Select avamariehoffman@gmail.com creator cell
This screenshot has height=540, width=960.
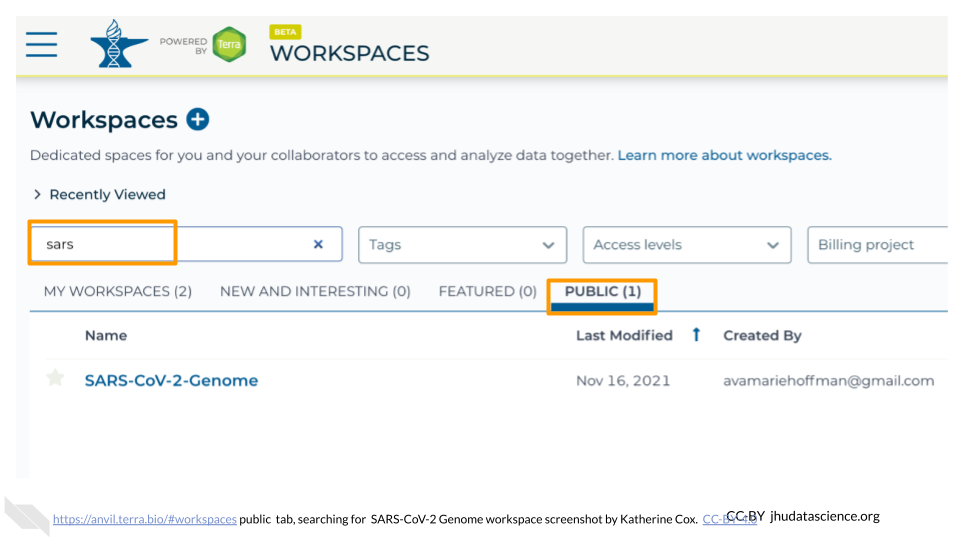pos(828,381)
